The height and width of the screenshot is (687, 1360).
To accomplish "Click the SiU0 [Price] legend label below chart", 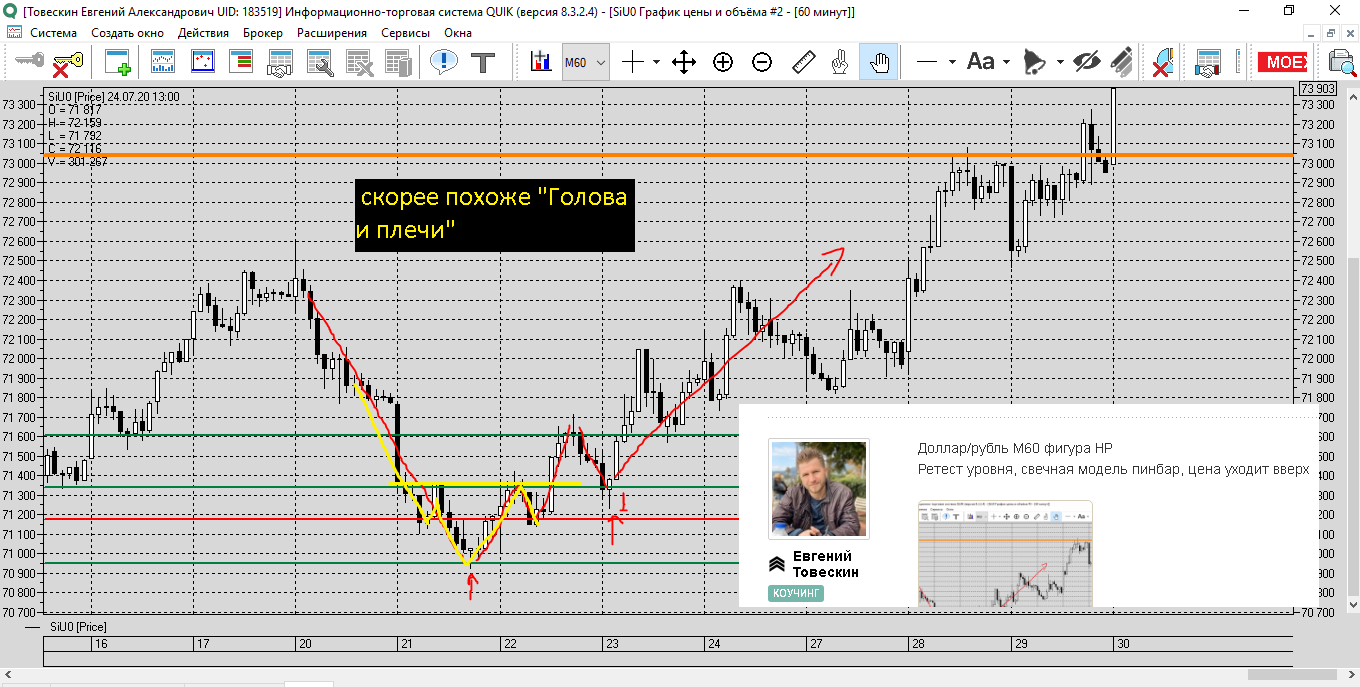I will [77, 626].
